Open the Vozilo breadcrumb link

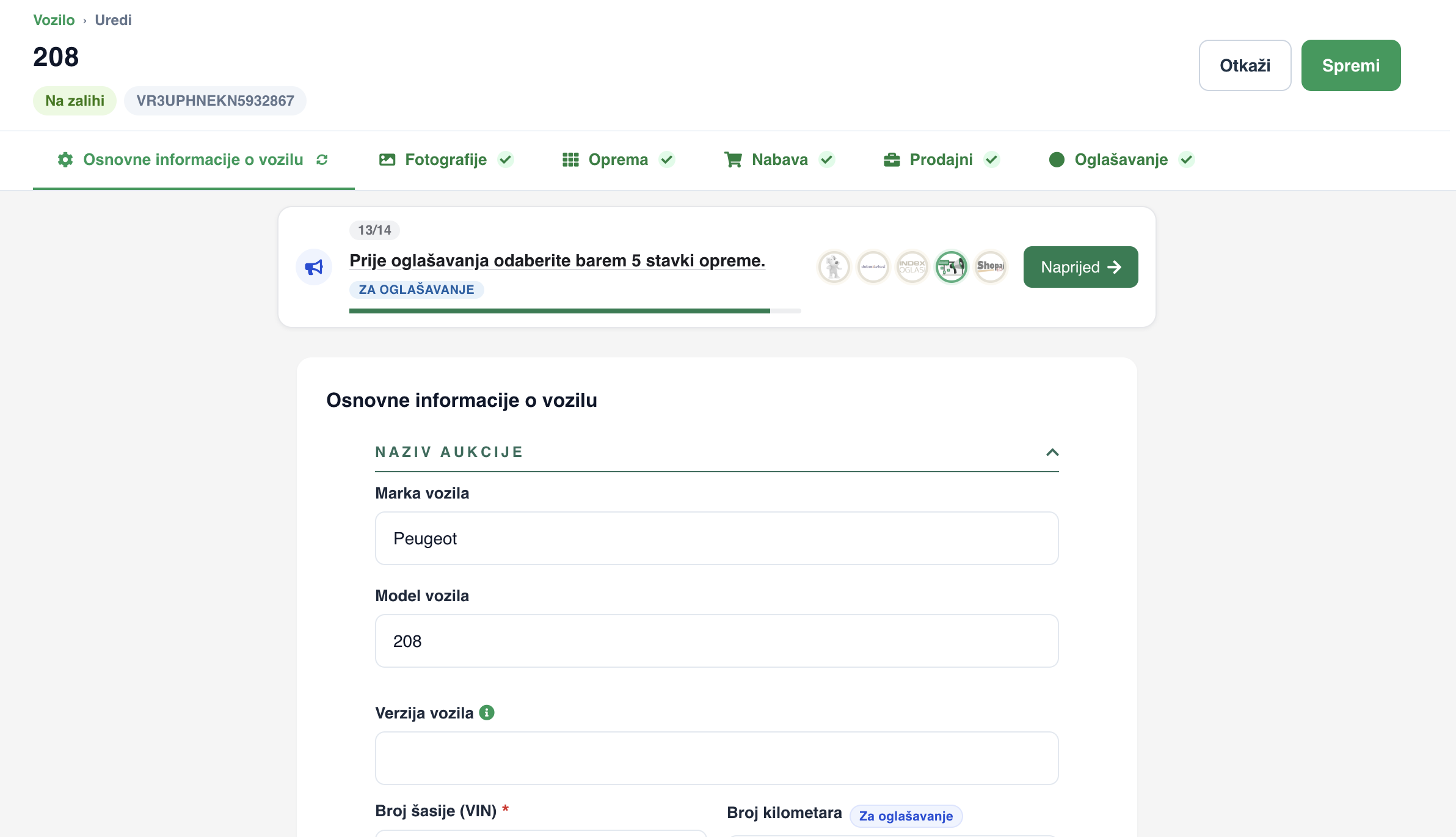click(x=54, y=20)
